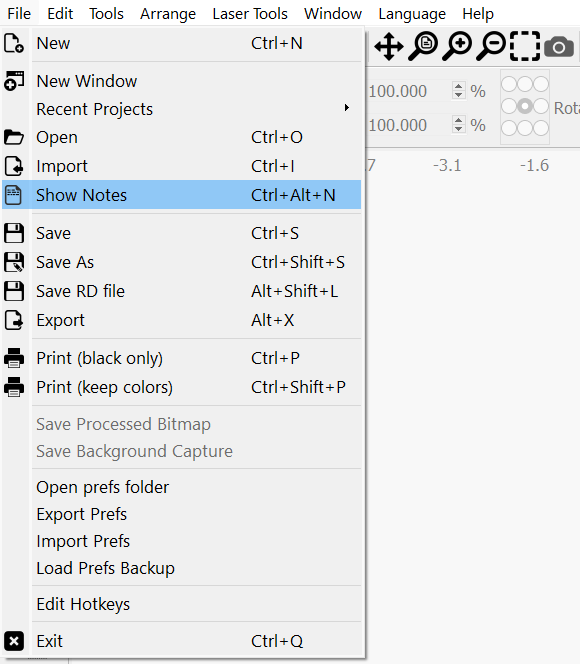Click the Save As disk icon
The height and width of the screenshot is (664, 580).
click(14, 262)
